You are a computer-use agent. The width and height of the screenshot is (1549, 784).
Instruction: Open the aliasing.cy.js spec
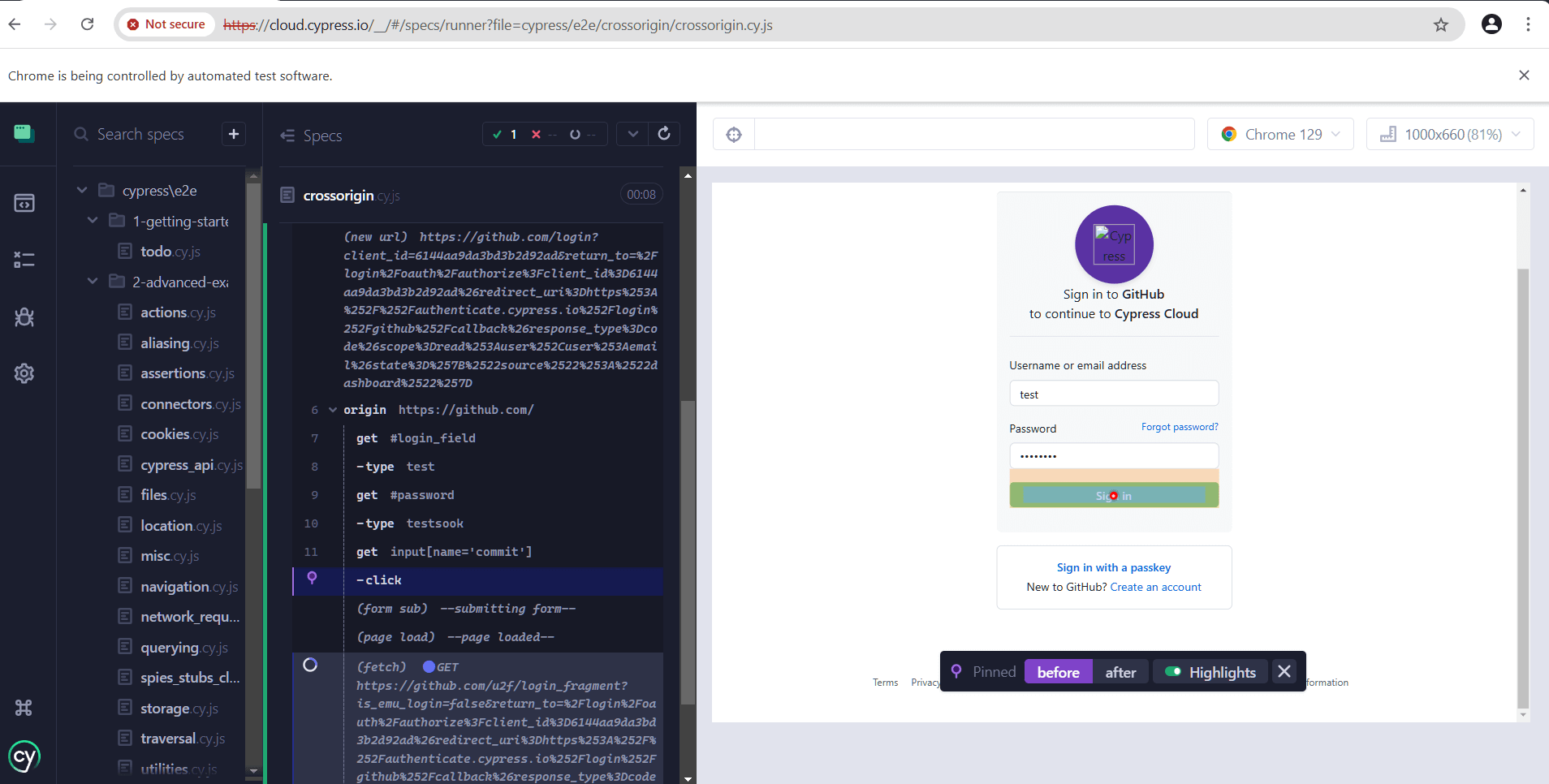tap(179, 343)
